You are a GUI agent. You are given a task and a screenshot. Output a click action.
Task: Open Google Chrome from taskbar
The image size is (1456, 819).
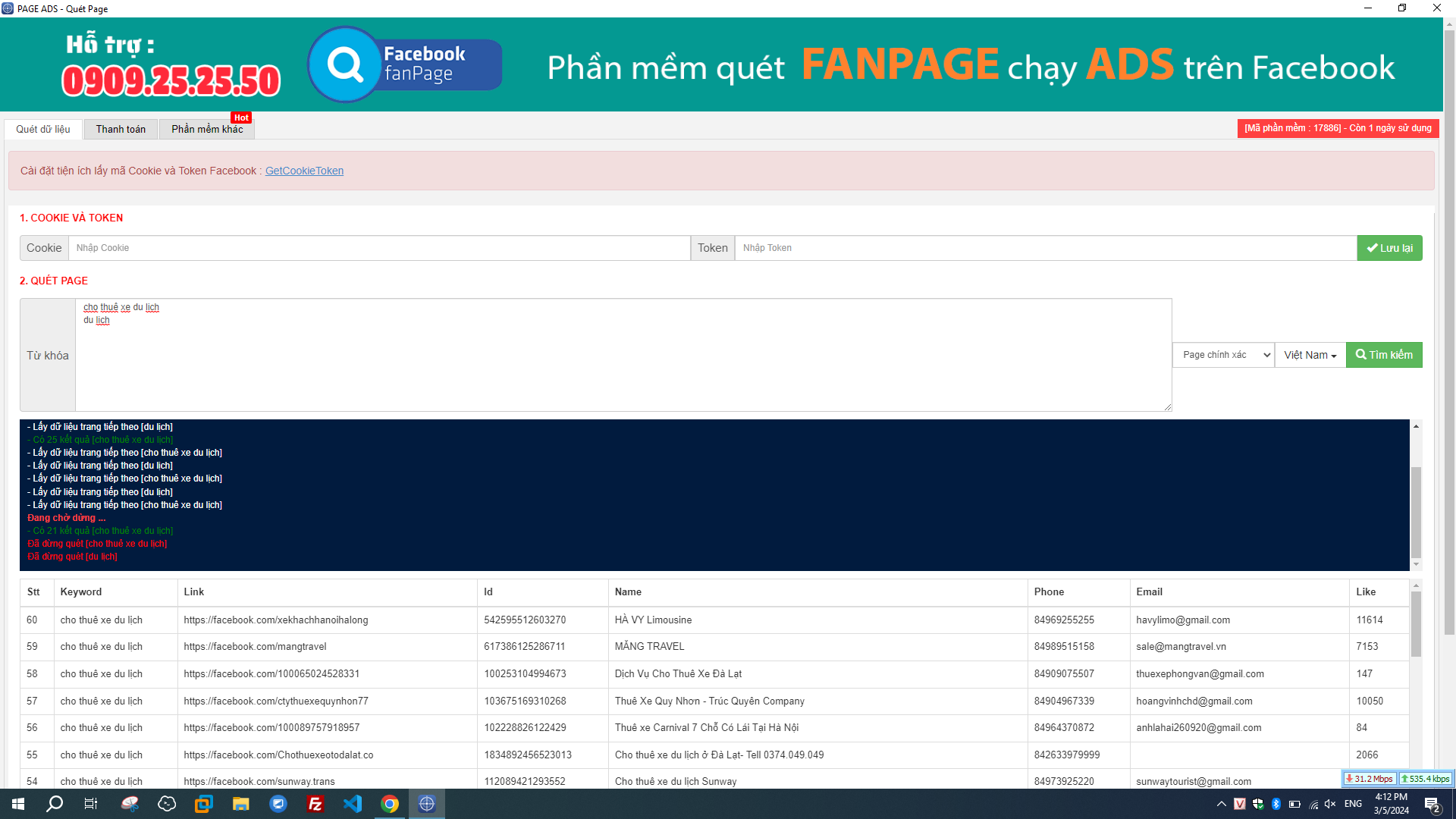click(390, 804)
